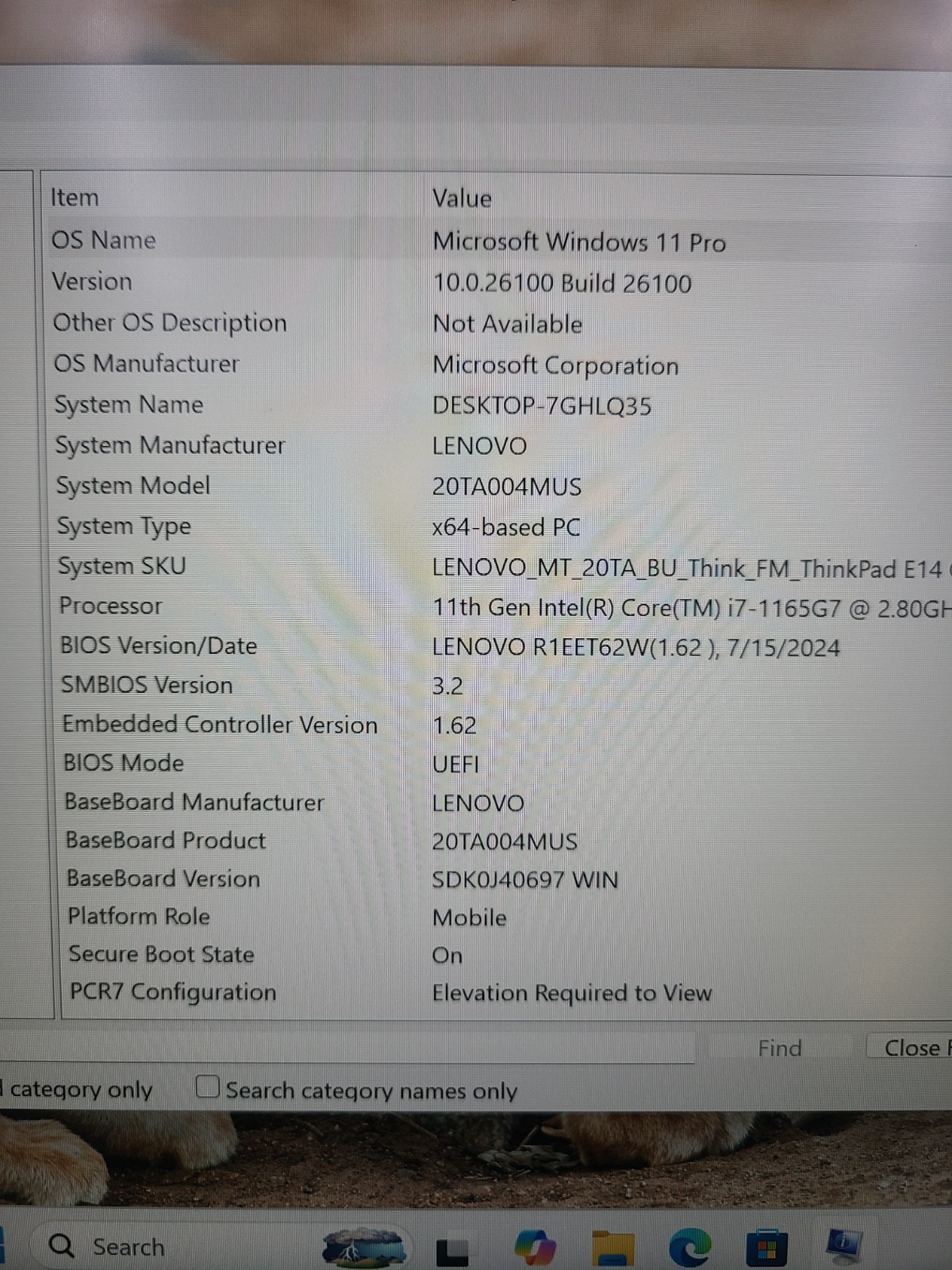Select the Processor row
952x1270 pixels.
tap(500, 606)
